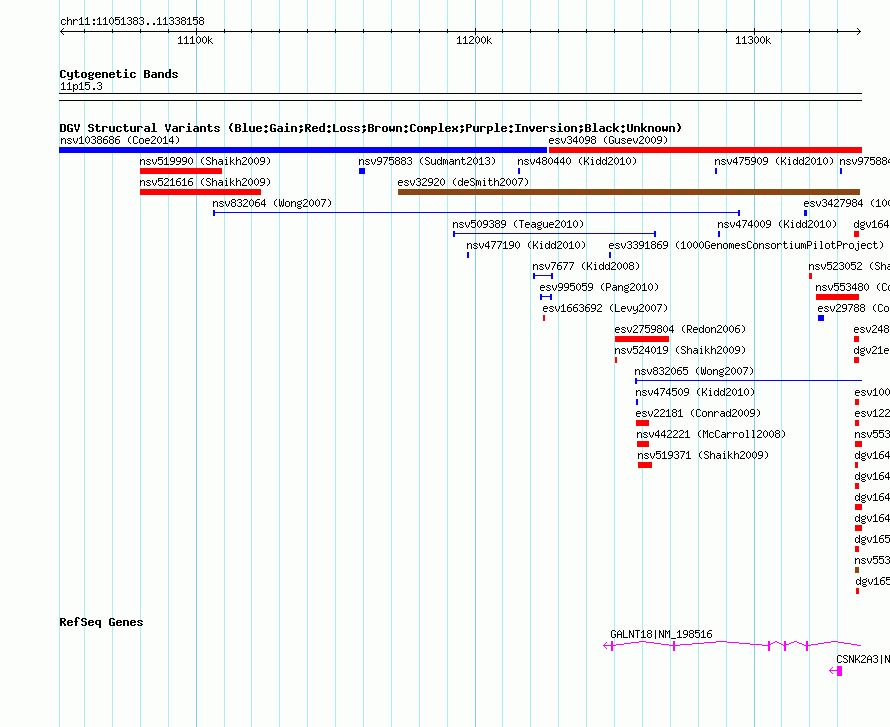The height and width of the screenshot is (727, 890).
Task: Select the blue line of nsv832065
Action: (748, 381)
